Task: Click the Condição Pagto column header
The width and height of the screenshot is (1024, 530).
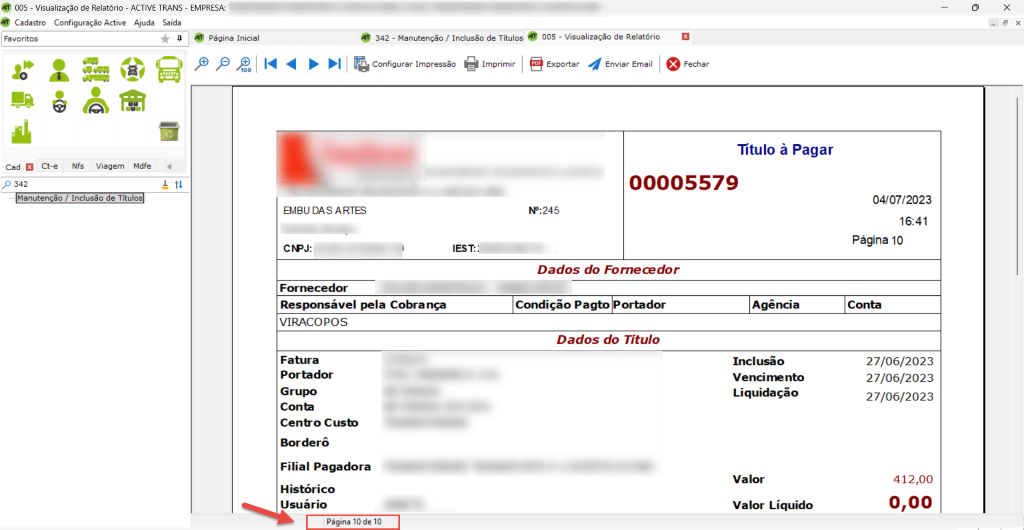Action: point(562,305)
